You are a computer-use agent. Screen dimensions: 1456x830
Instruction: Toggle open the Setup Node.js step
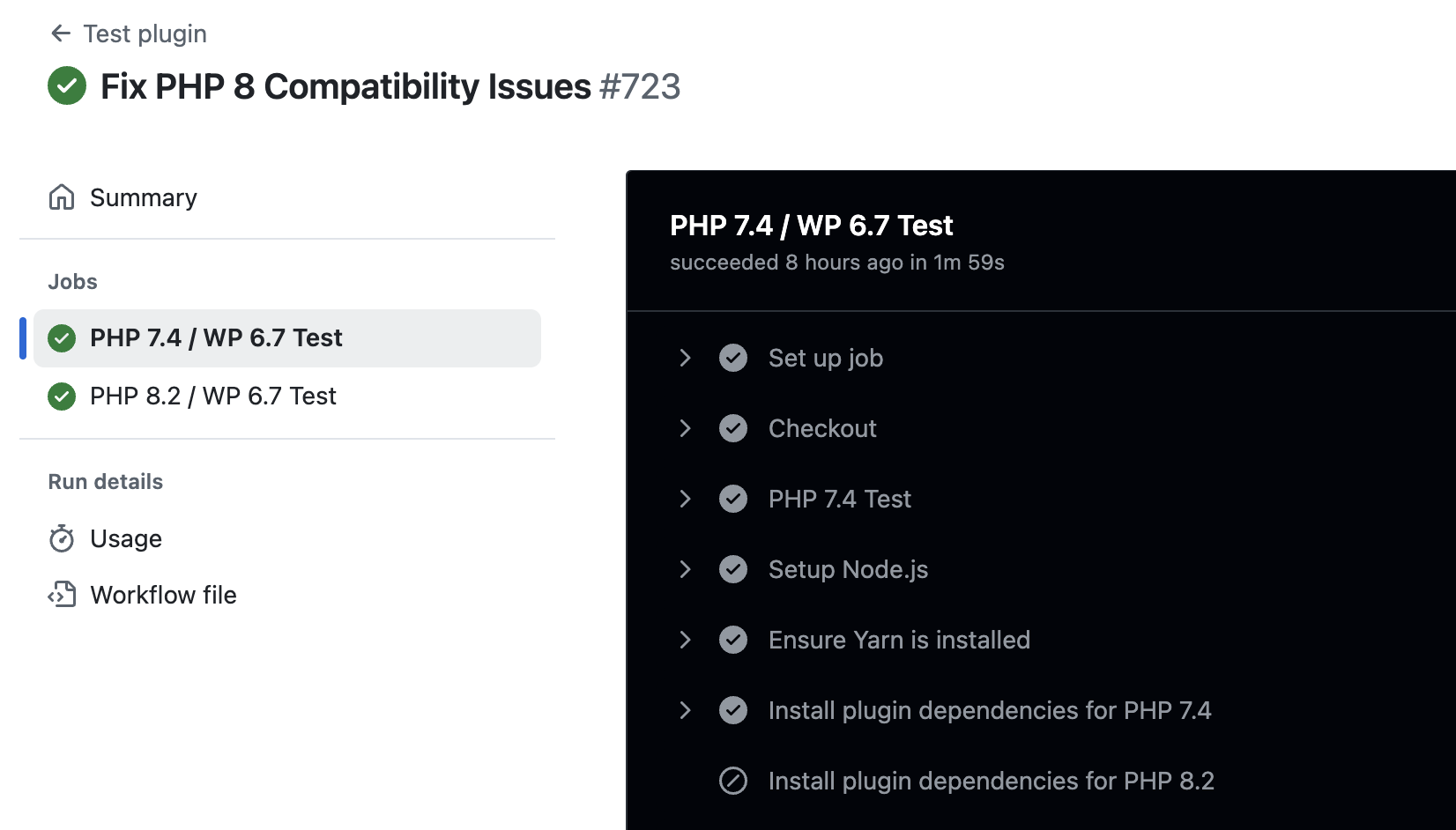(x=685, y=569)
